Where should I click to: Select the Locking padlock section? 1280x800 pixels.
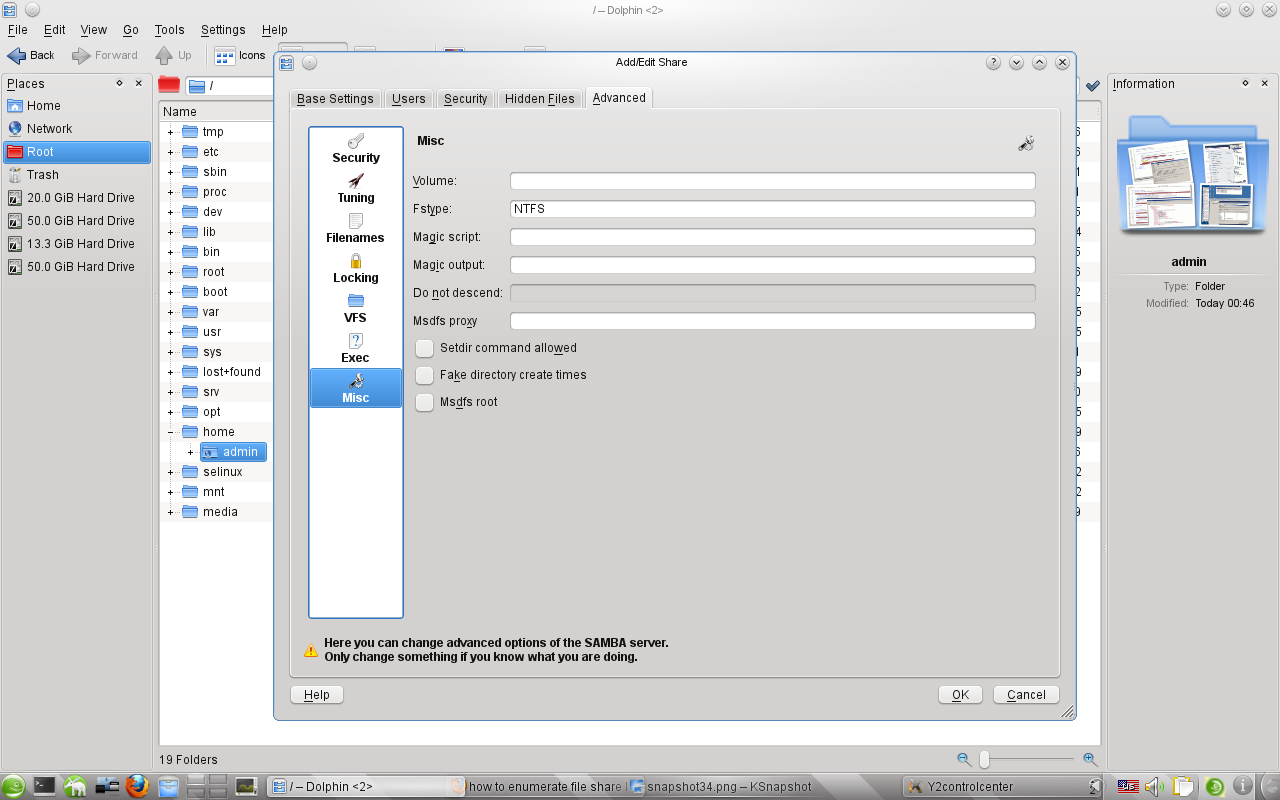[356, 268]
